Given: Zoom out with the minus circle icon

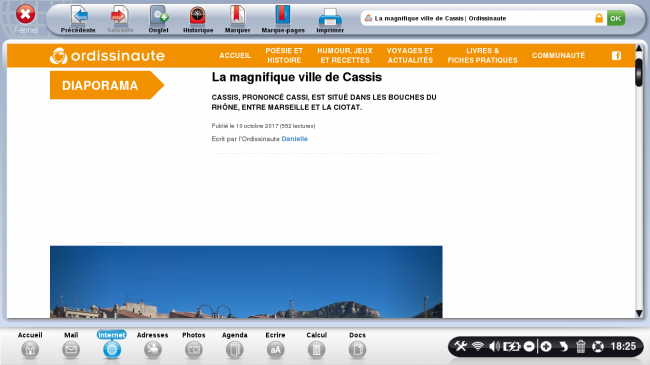Looking at the screenshot, I should pyautogui.click(x=529, y=346).
